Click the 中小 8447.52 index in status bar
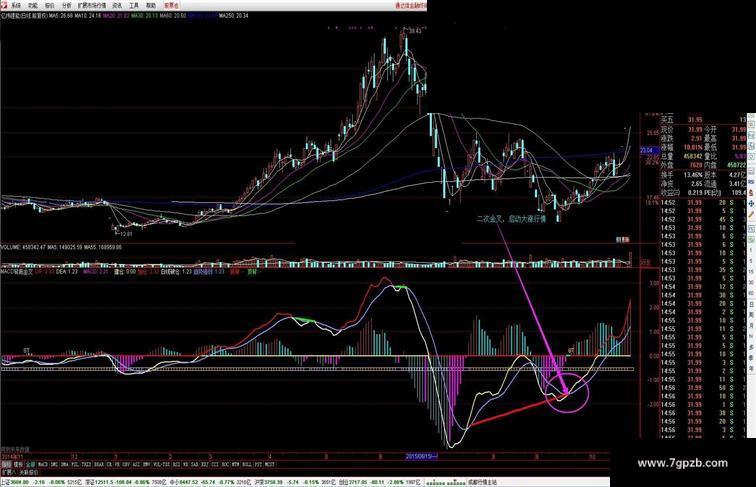 pos(186,482)
